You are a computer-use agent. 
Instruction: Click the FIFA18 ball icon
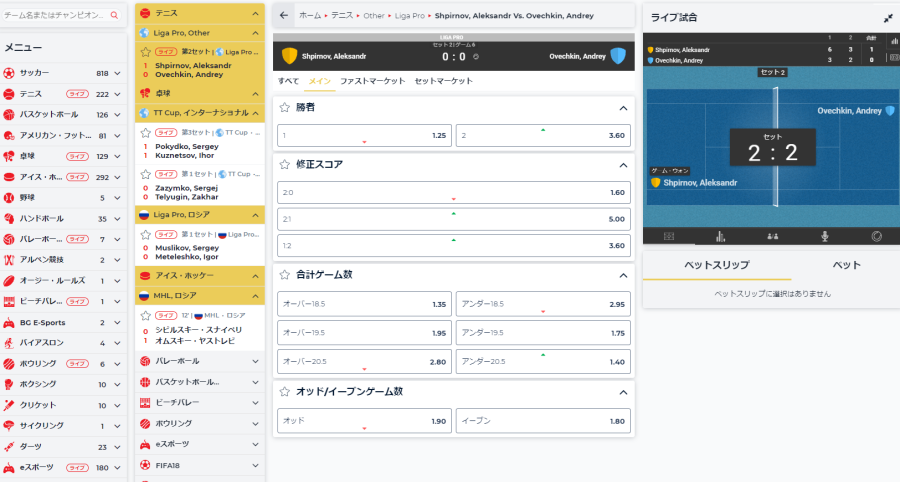pyautogui.click(x=145, y=465)
